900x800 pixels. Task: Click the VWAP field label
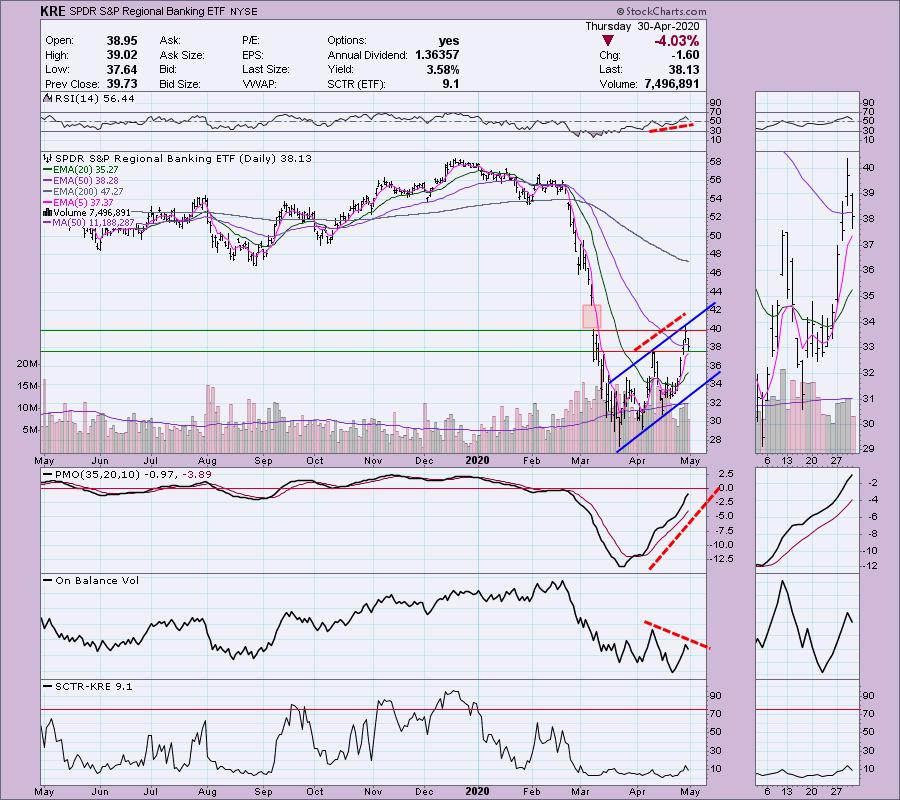[x=259, y=84]
